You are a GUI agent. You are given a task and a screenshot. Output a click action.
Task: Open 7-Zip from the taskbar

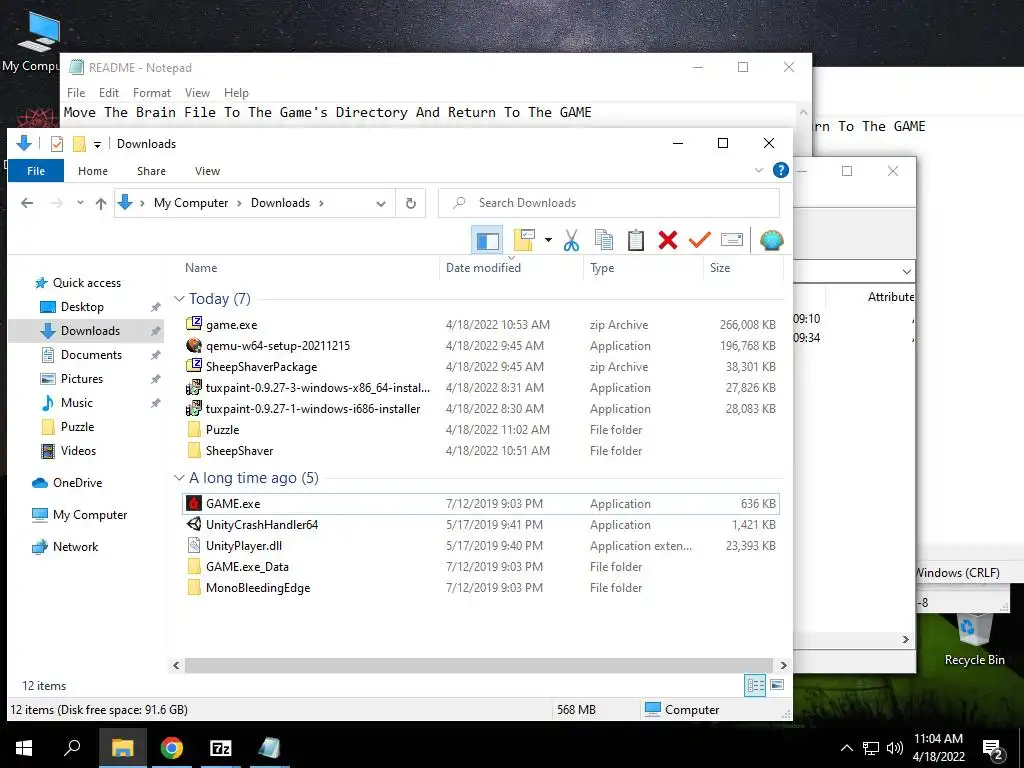pos(221,748)
